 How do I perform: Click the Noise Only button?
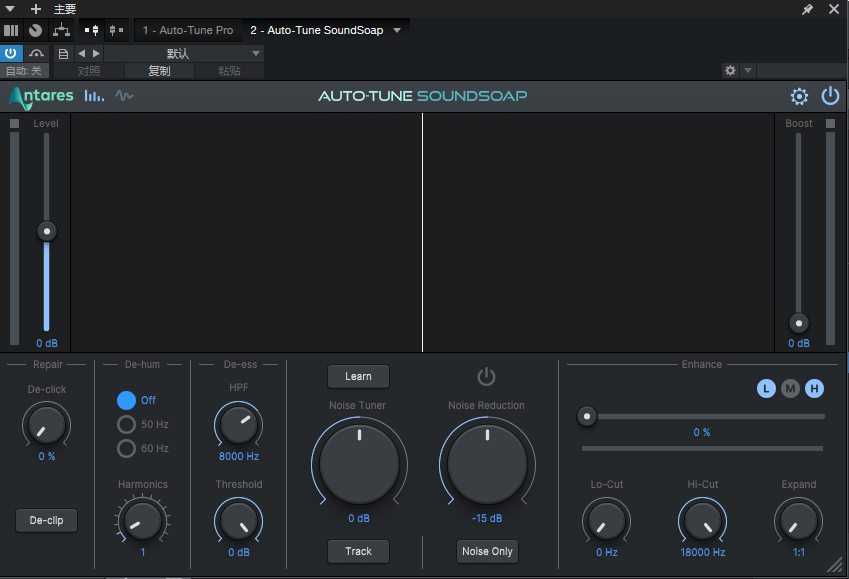(x=487, y=551)
